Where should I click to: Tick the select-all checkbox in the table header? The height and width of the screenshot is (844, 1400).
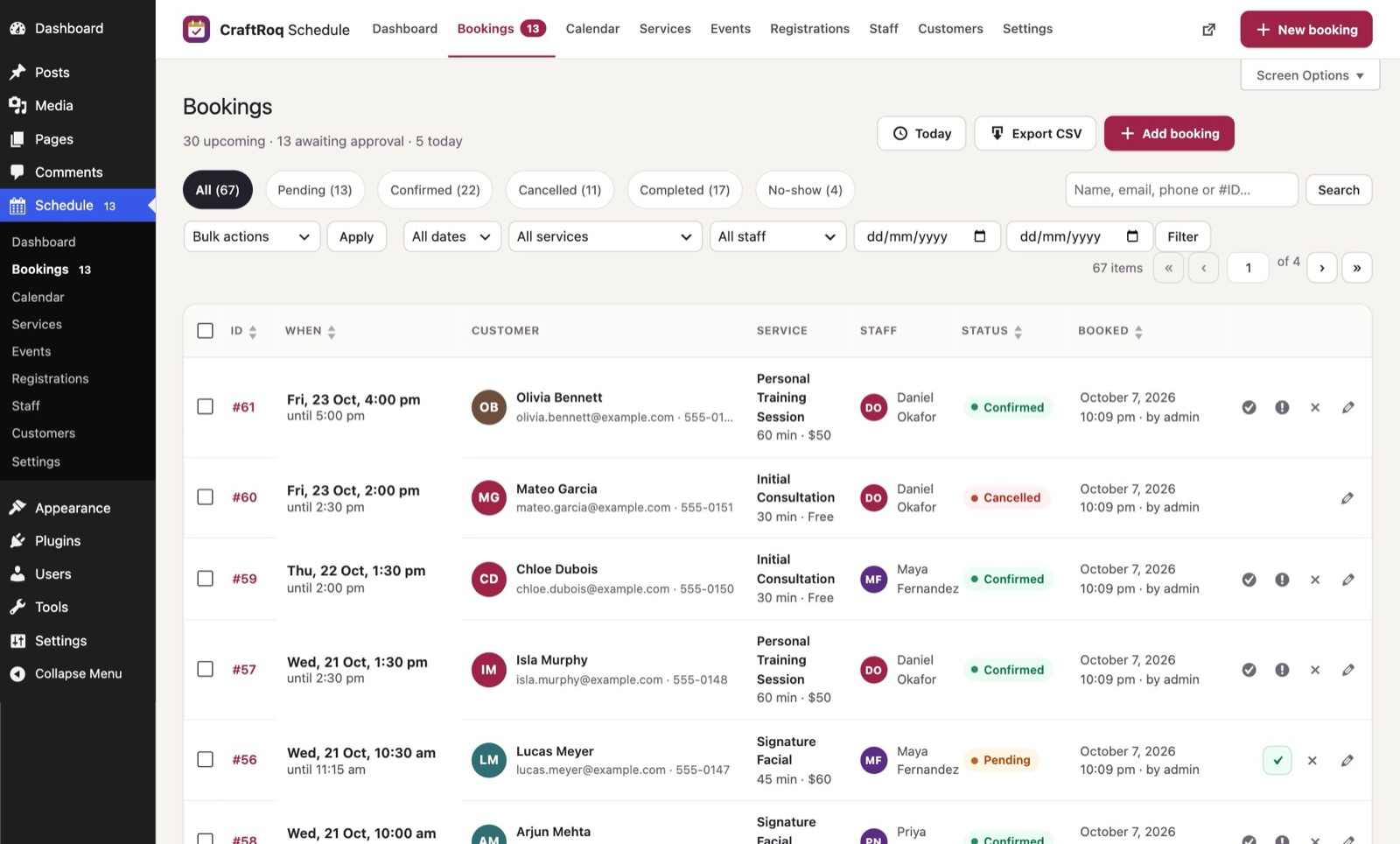coord(206,331)
